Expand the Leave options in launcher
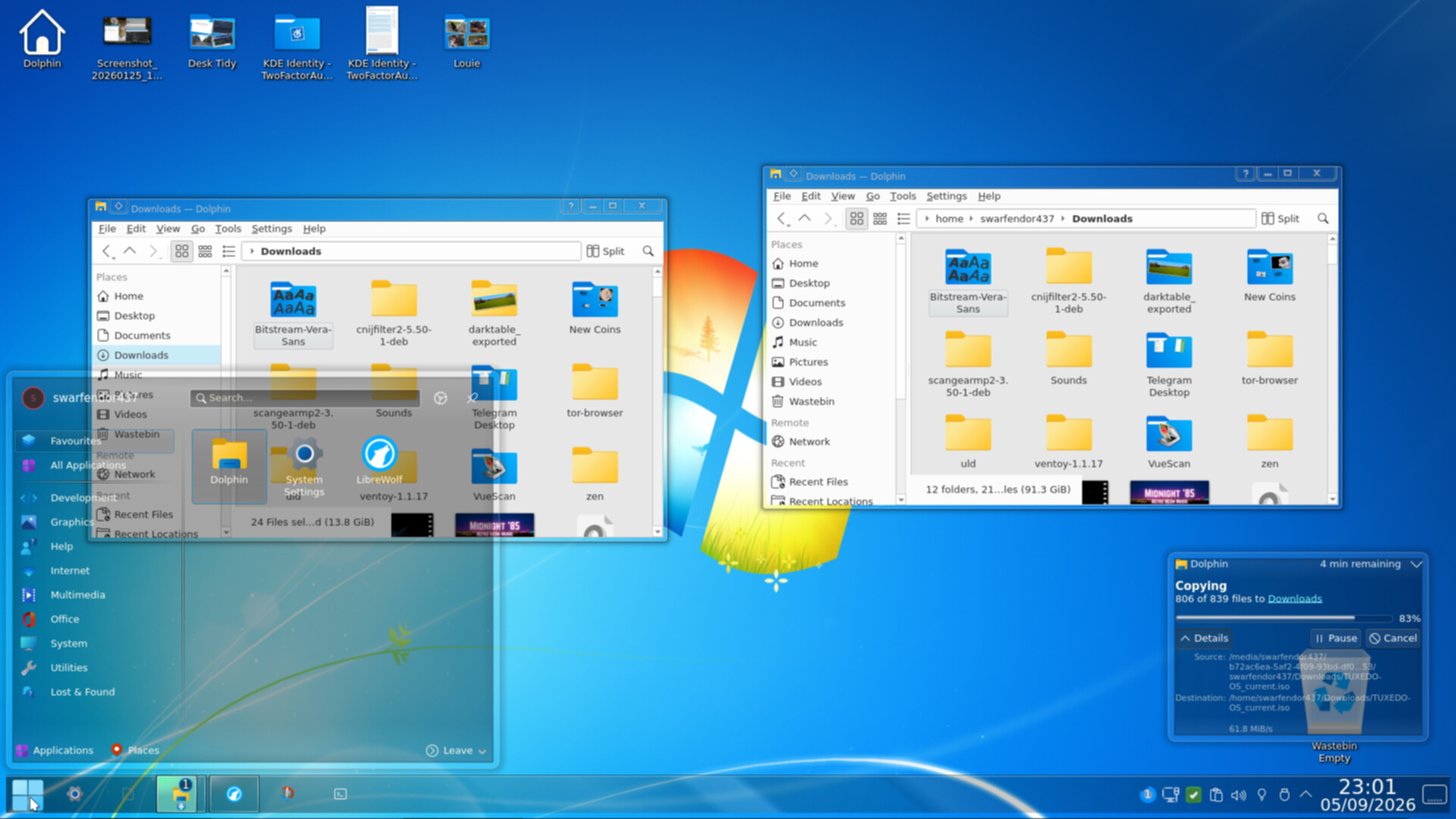 coord(456,750)
